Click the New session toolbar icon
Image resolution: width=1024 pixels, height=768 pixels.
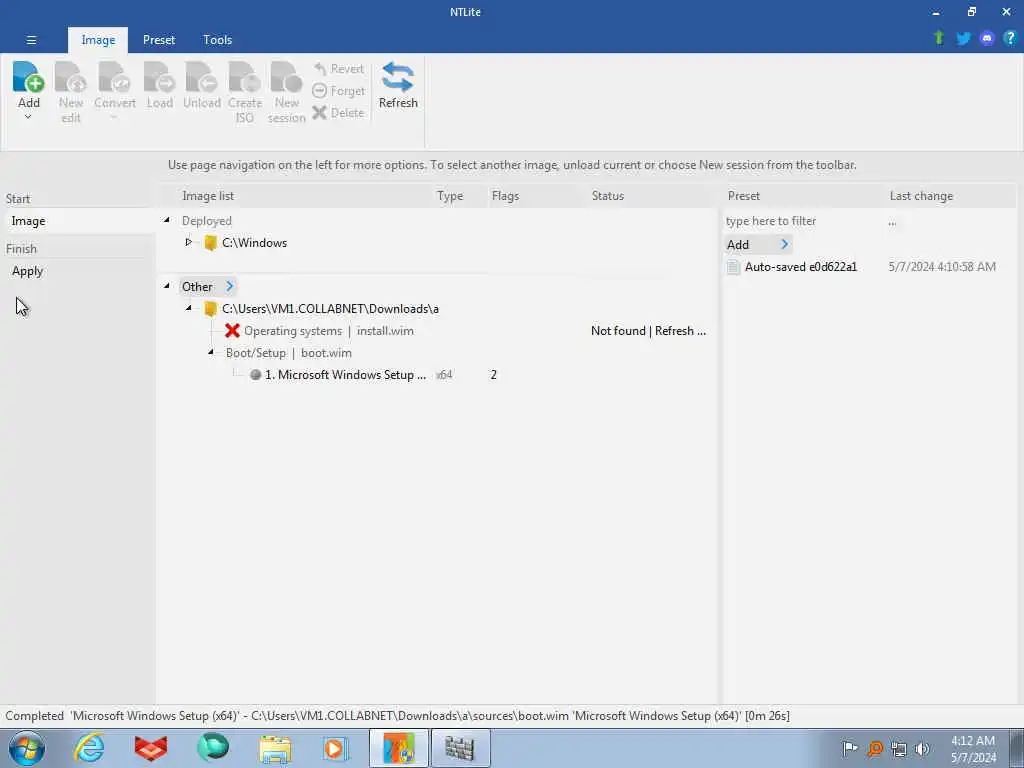286,77
